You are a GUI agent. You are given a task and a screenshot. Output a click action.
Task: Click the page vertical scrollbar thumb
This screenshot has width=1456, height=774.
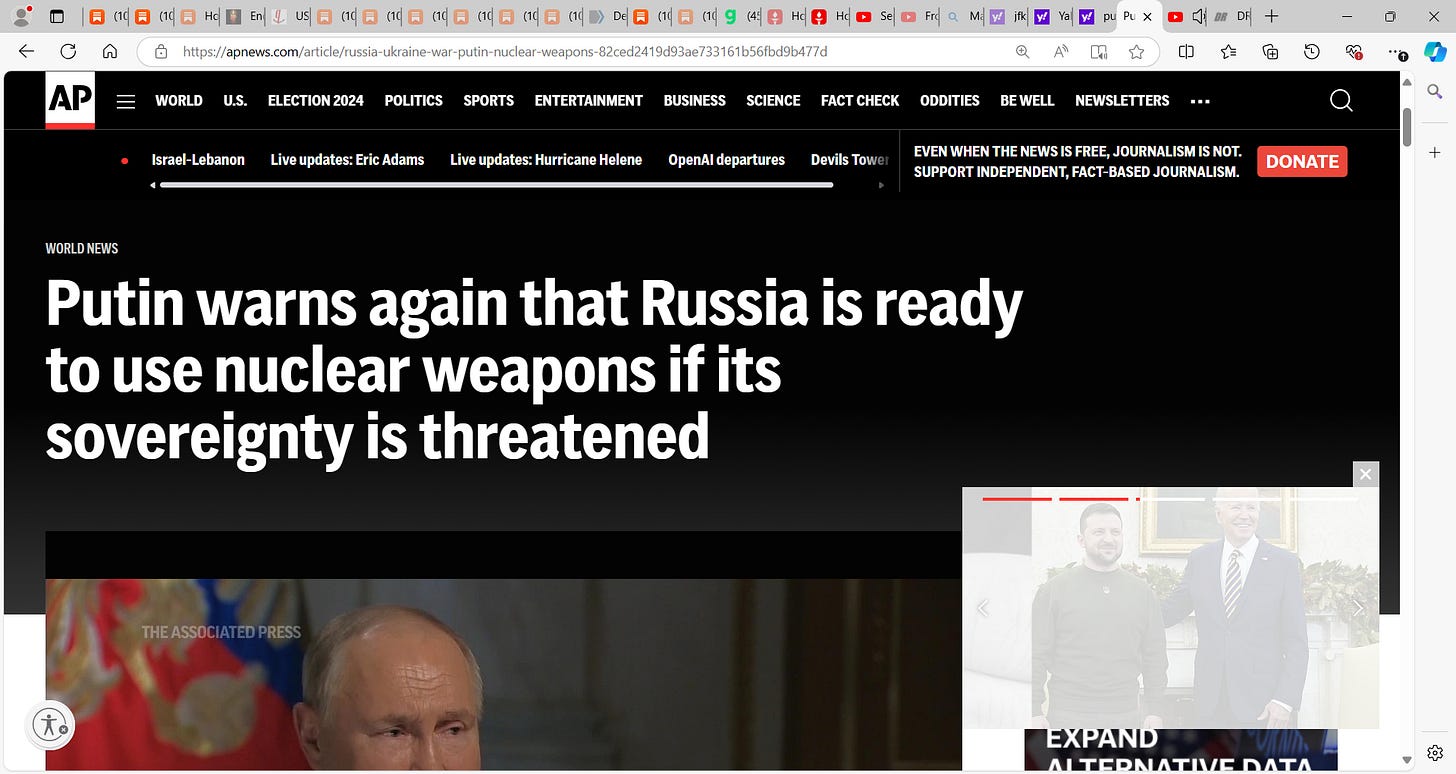(1407, 127)
